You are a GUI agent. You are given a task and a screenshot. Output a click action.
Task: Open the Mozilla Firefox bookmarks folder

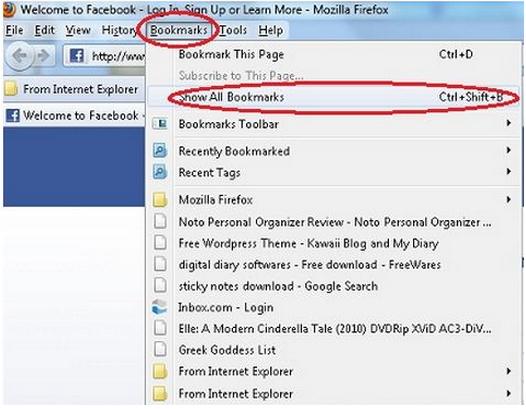(334, 200)
